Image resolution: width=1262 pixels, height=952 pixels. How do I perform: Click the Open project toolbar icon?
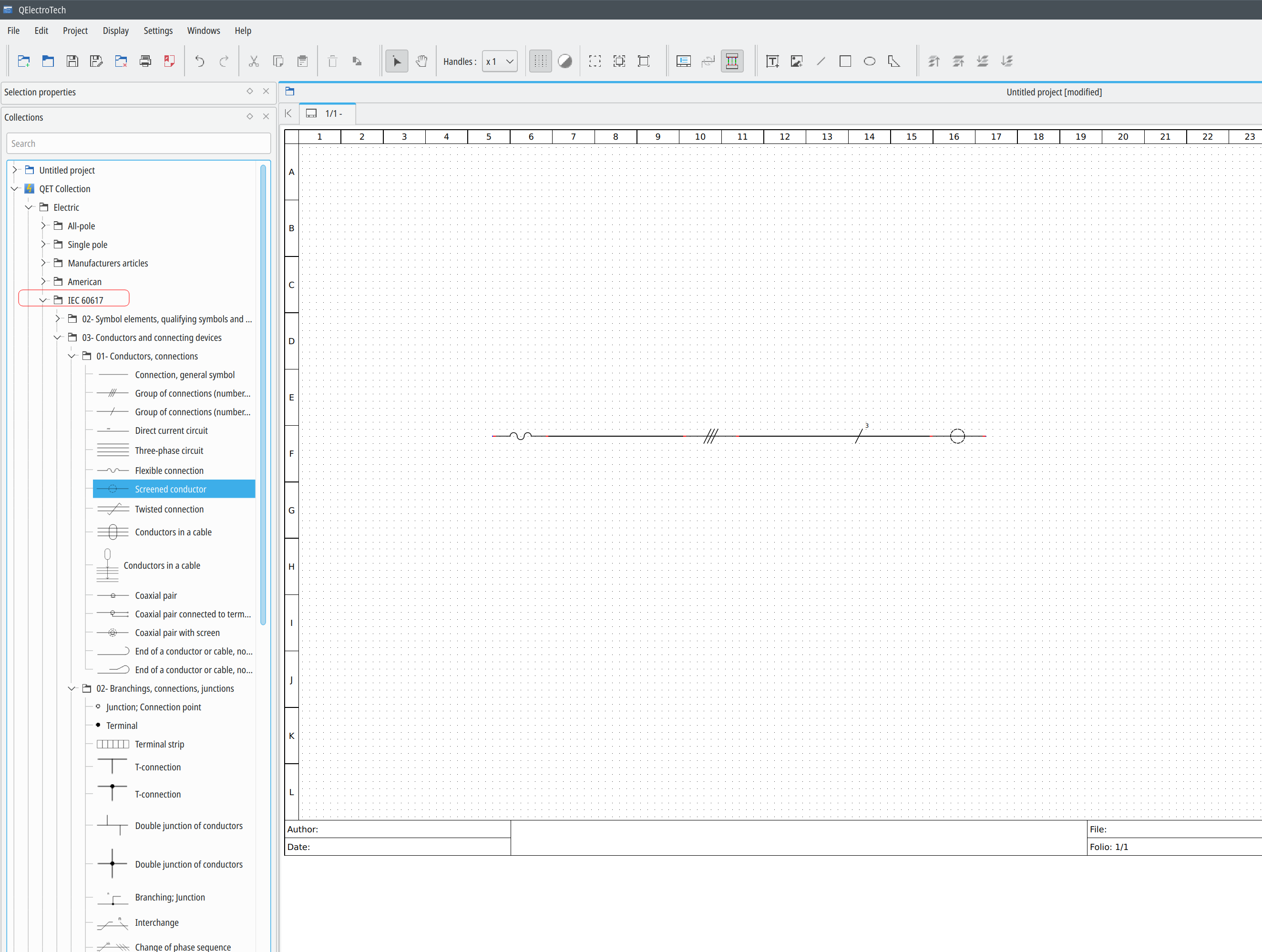(48, 61)
